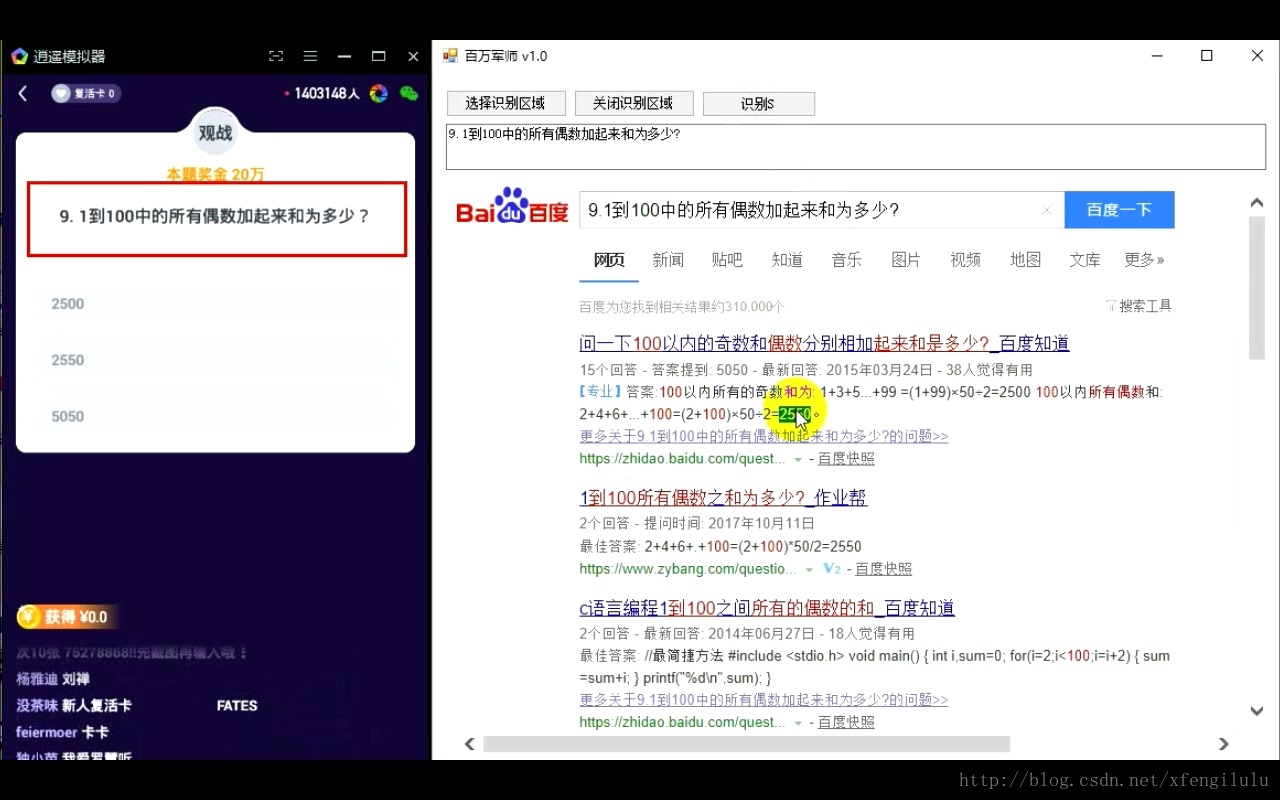Click the first zhidao.baidu.com/quest URL

tap(683, 459)
